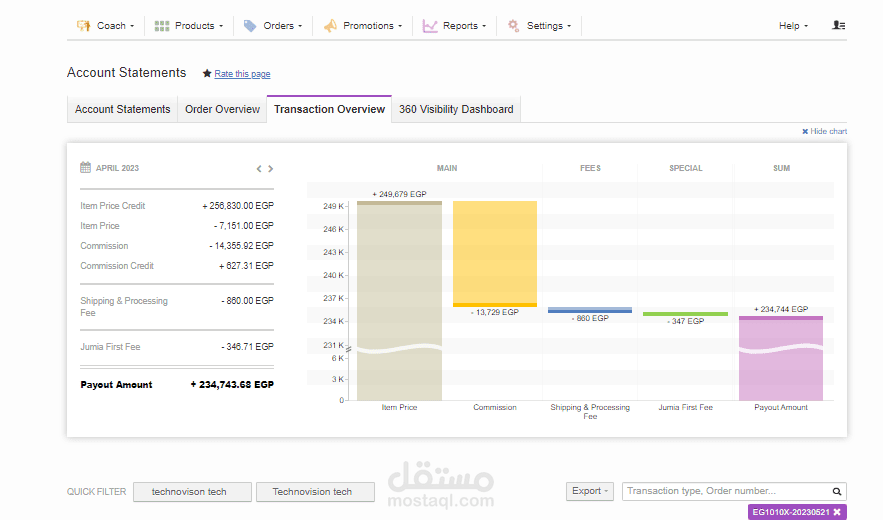This screenshot has width=883, height=520.
Task: Open the Products menu
Action: tap(189, 25)
